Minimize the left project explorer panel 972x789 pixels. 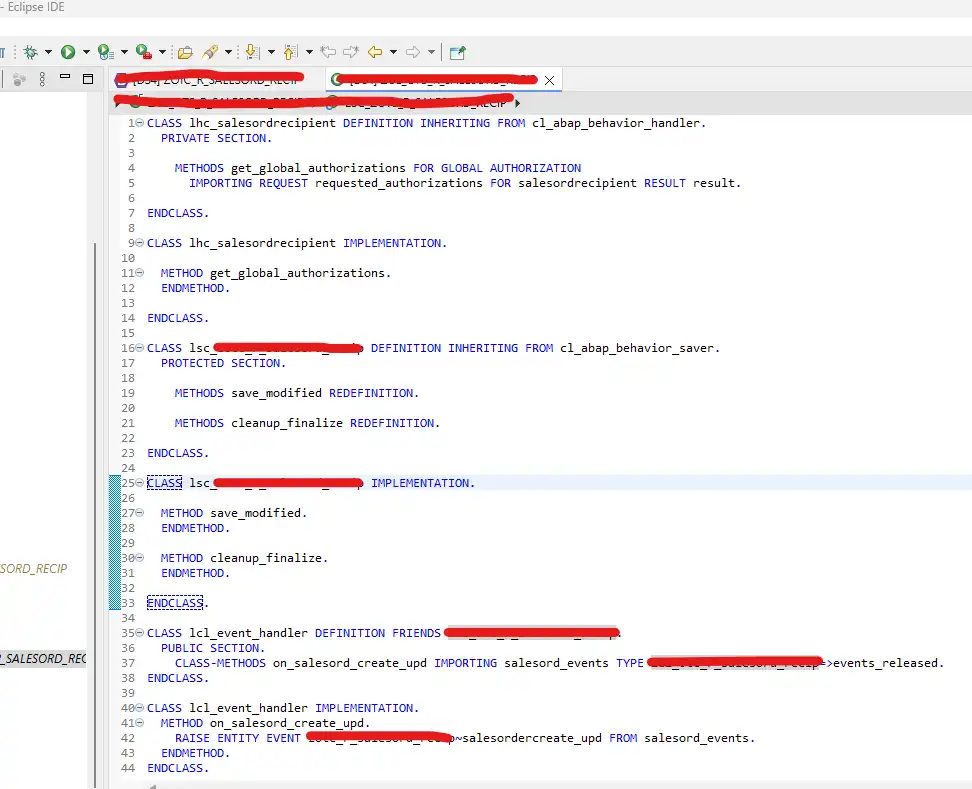tap(65, 78)
